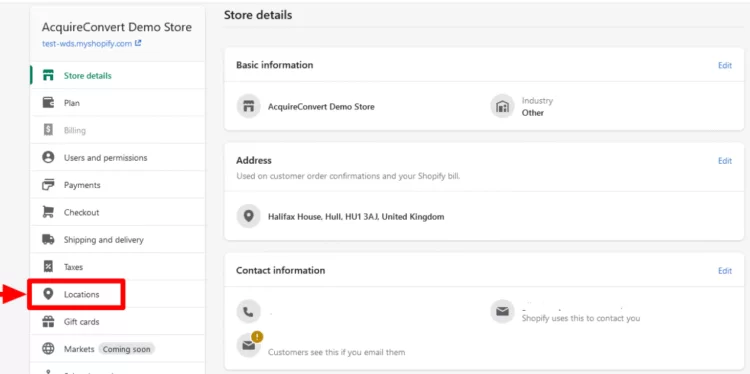750x374 pixels.
Task: Open Store details settings section
Action: click(118, 76)
